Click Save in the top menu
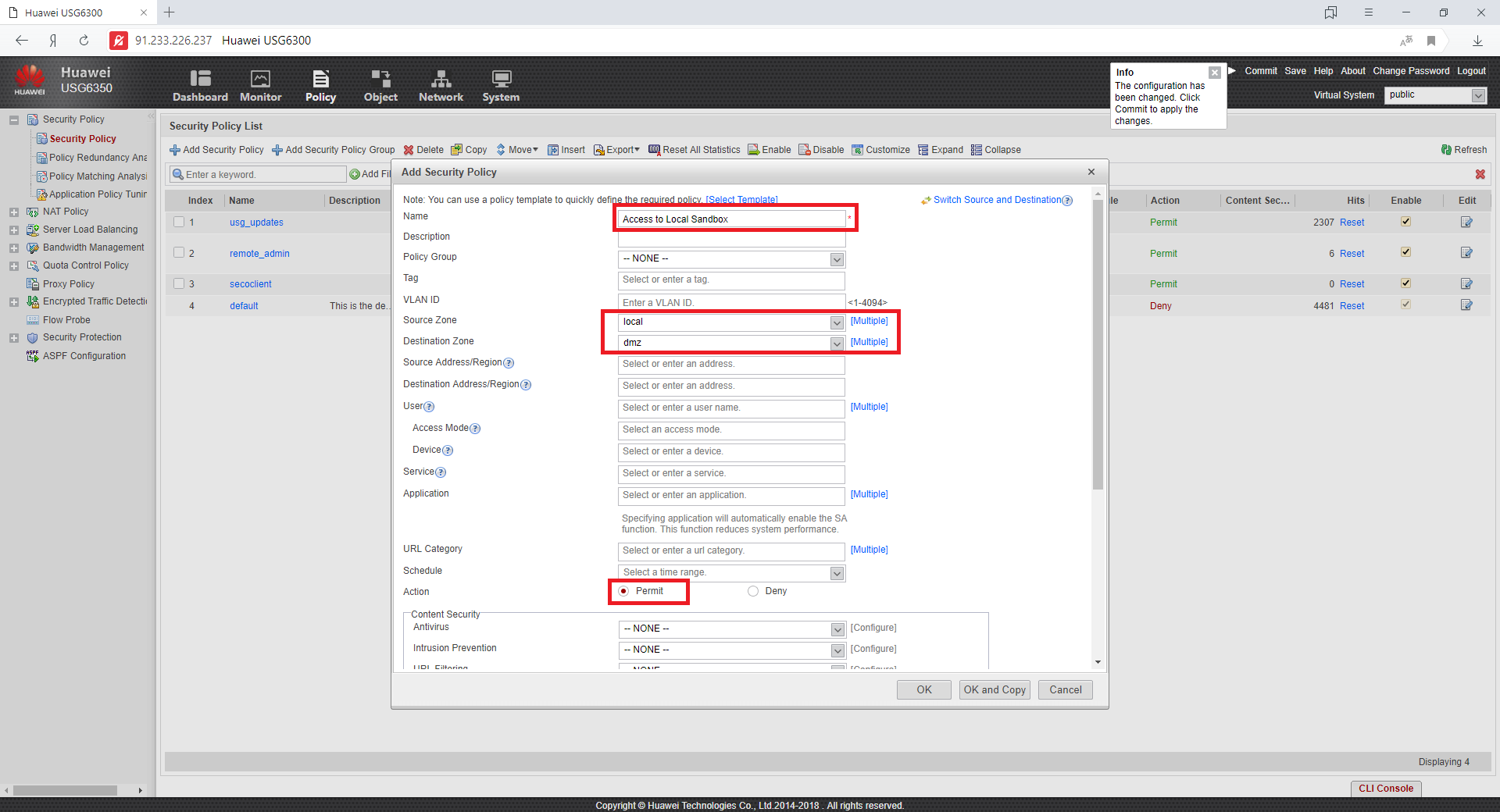This screenshot has width=1500, height=812. pyautogui.click(x=1295, y=71)
